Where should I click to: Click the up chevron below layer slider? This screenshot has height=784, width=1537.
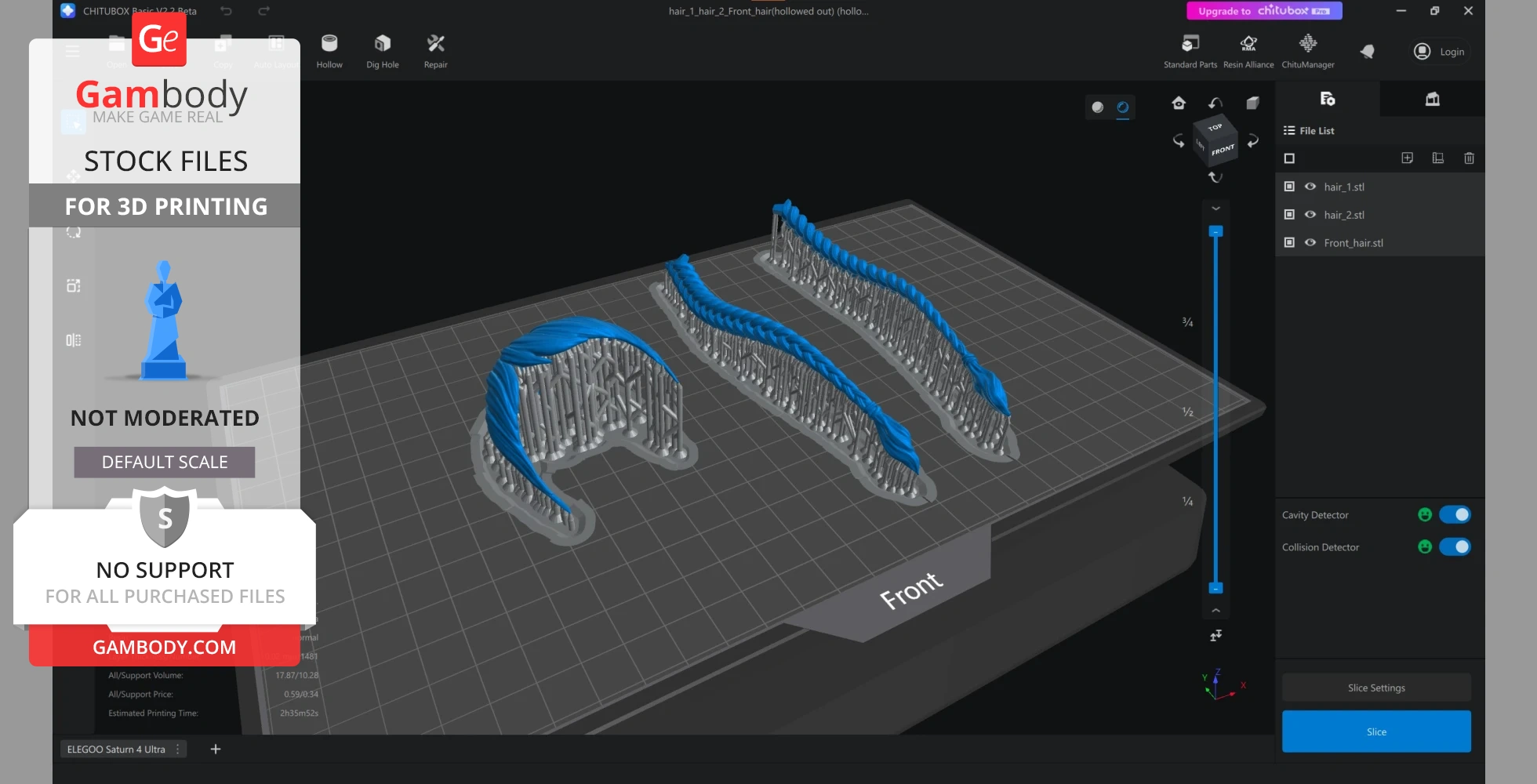(1215, 610)
